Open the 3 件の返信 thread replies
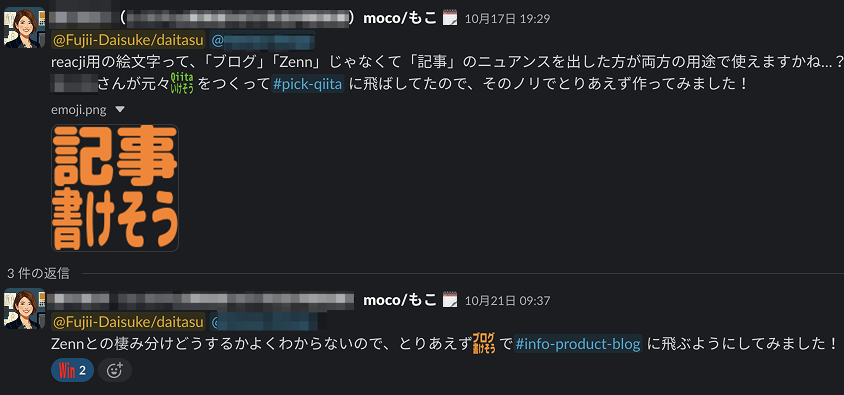Screen dimensions: 844x395 pos(38,273)
